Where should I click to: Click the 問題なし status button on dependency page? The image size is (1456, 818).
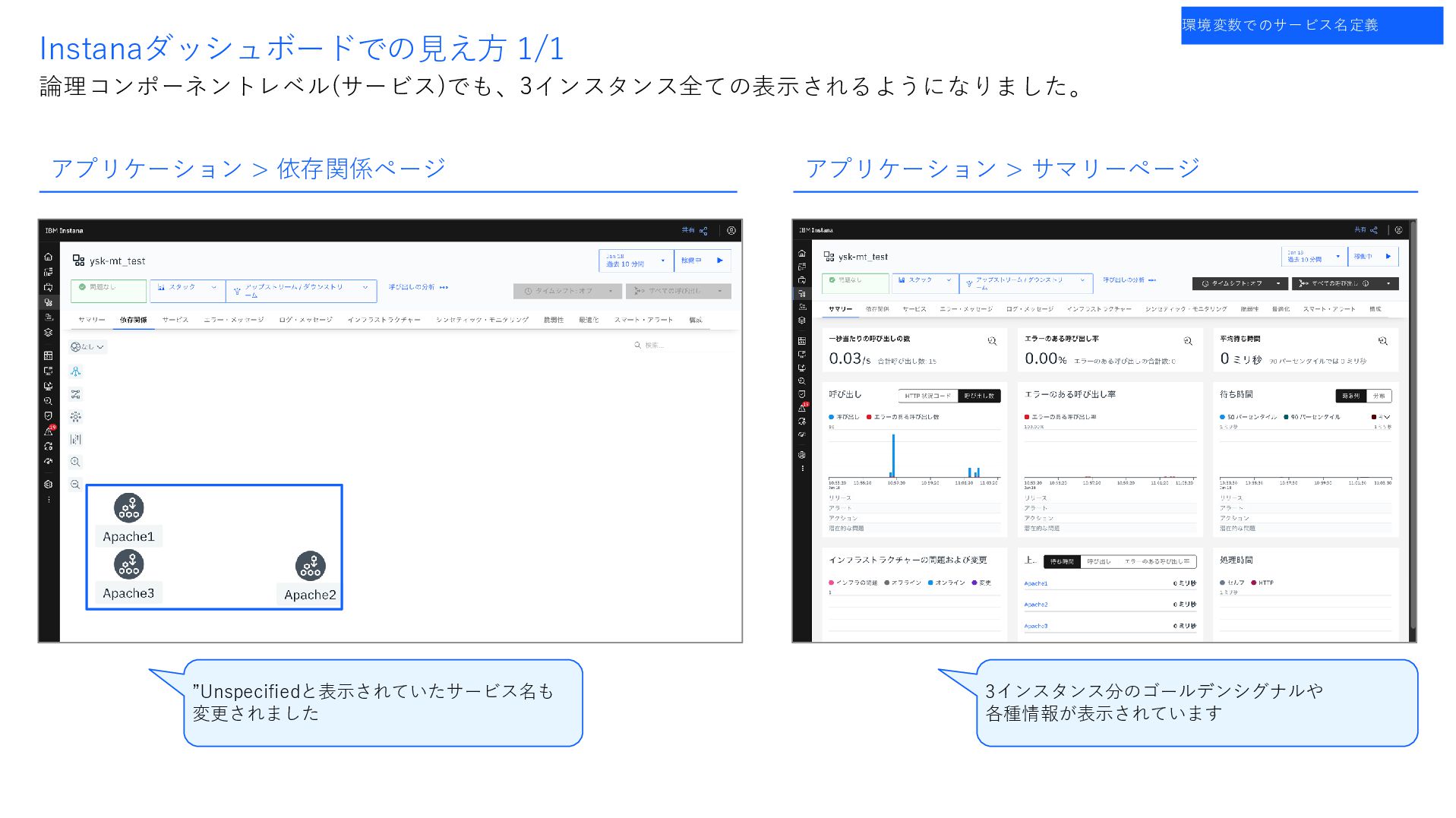tap(109, 291)
